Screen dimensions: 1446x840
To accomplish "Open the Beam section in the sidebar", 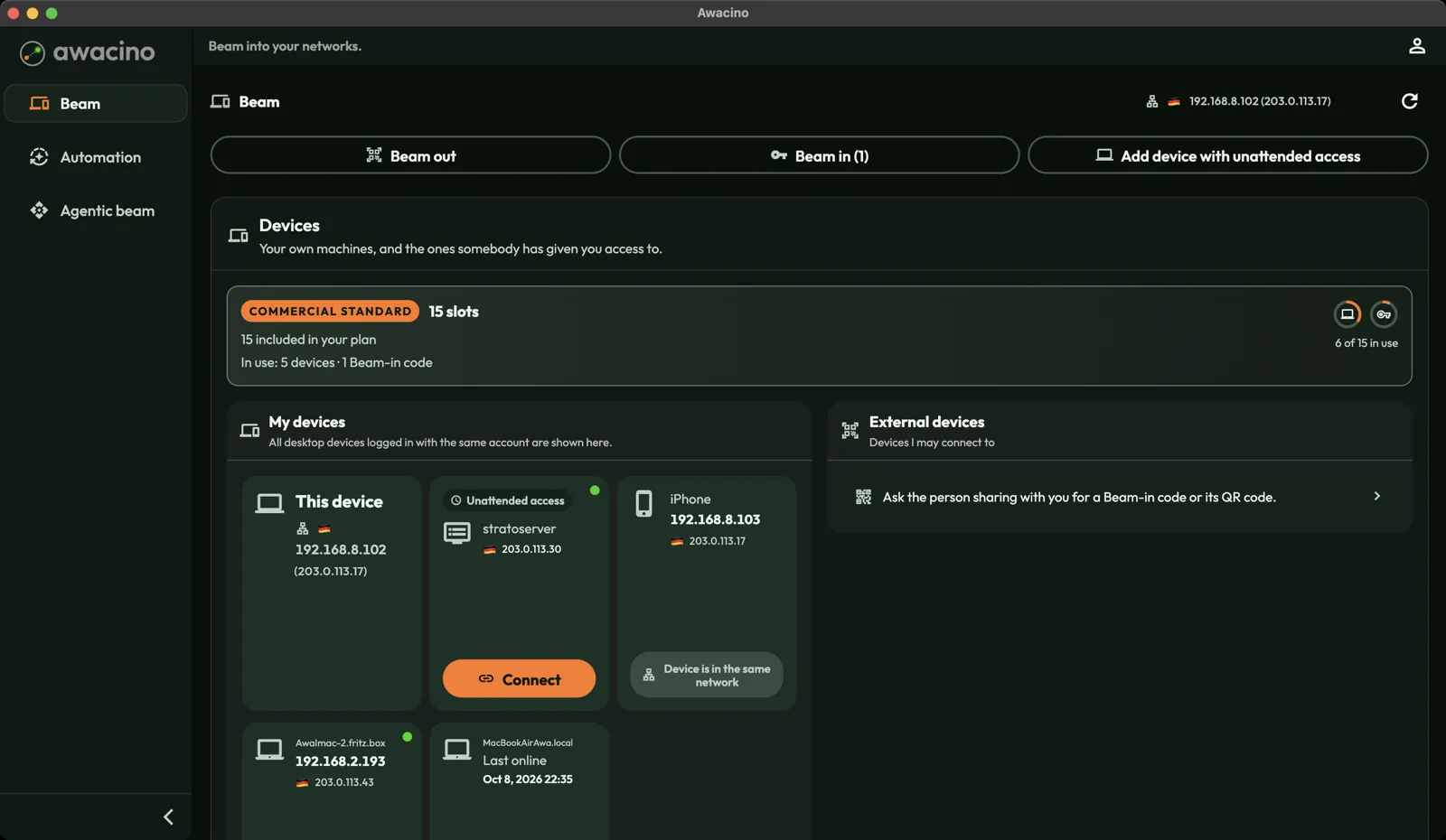I will [x=95, y=104].
